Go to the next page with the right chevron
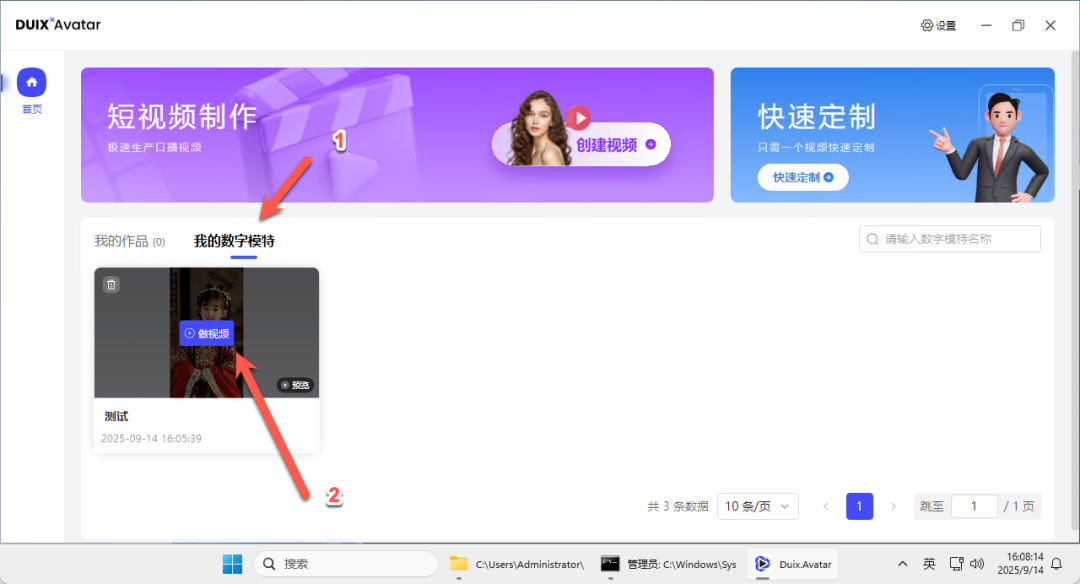The width and height of the screenshot is (1080, 584). [x=893, y=506]
